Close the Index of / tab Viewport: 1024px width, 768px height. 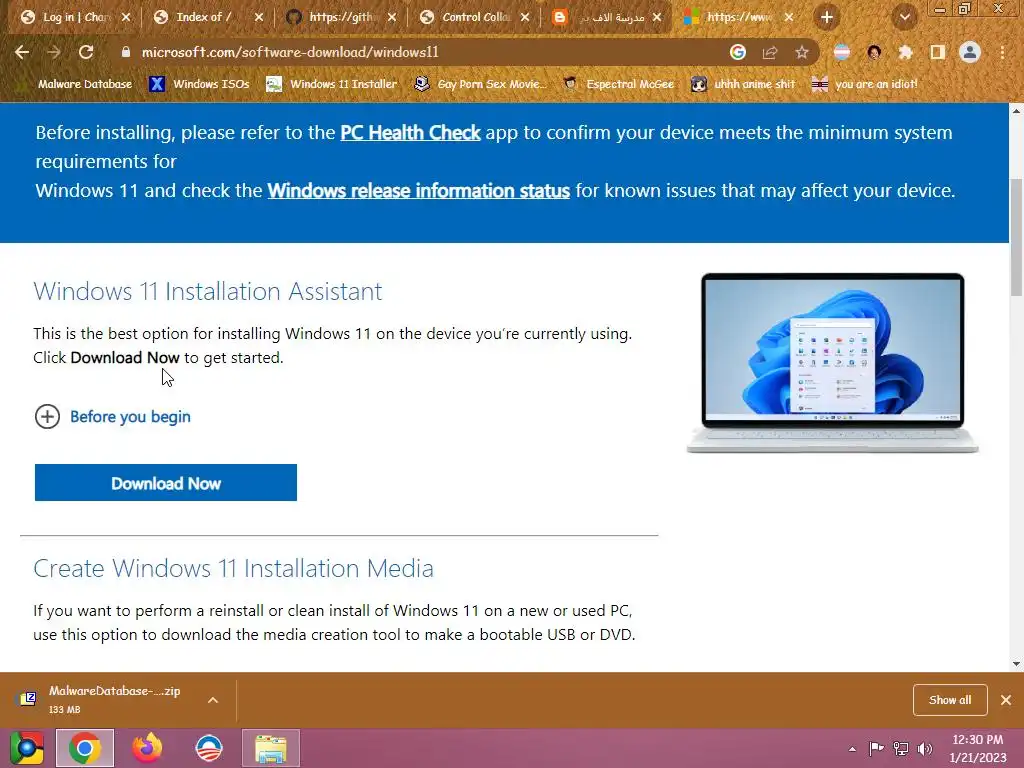pos(259,17)
